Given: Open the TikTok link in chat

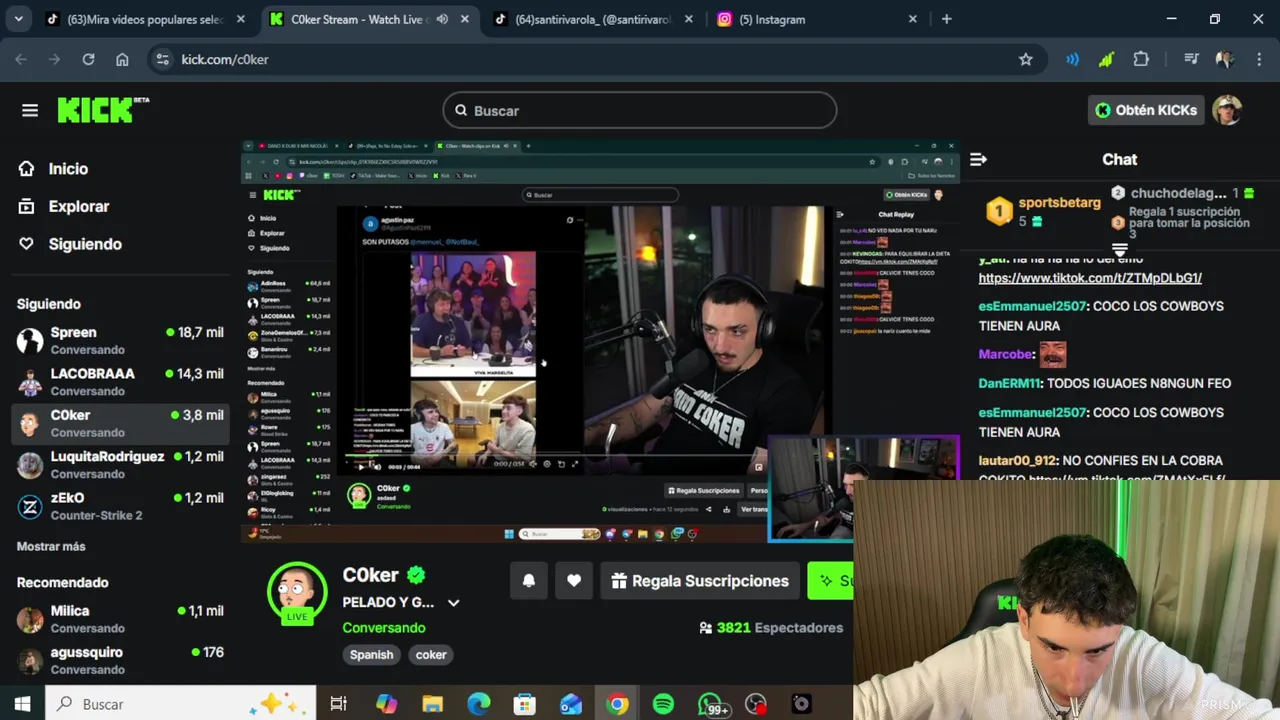Looking at the screenshot, I should [x=1090, y=278].
